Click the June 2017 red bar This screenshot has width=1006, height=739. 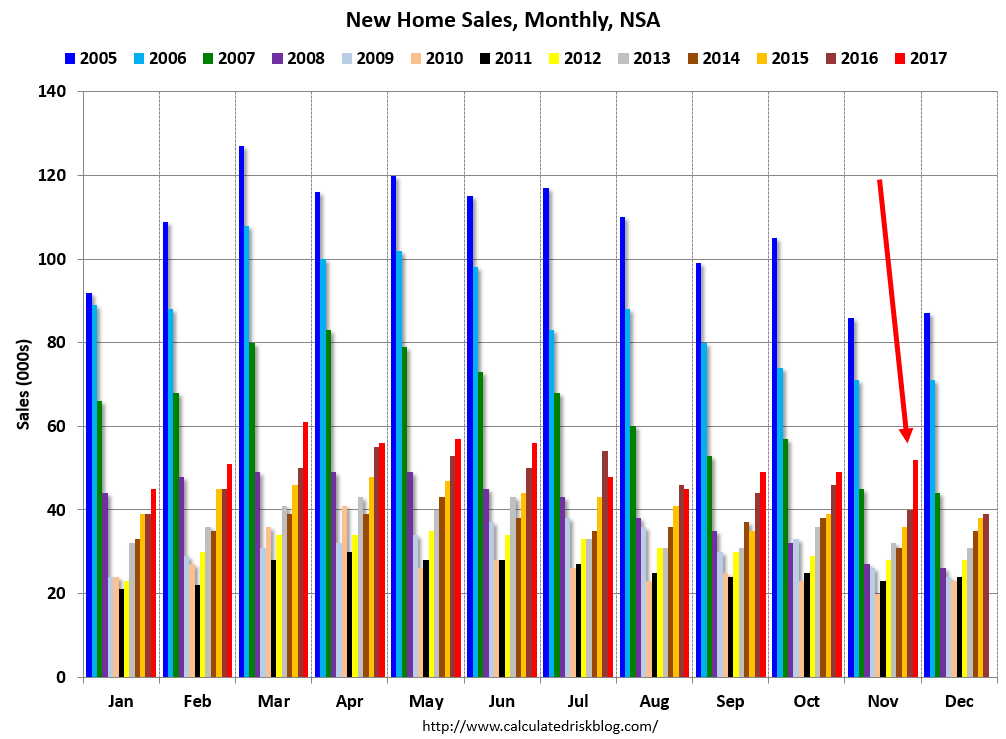tap(534, 560)
